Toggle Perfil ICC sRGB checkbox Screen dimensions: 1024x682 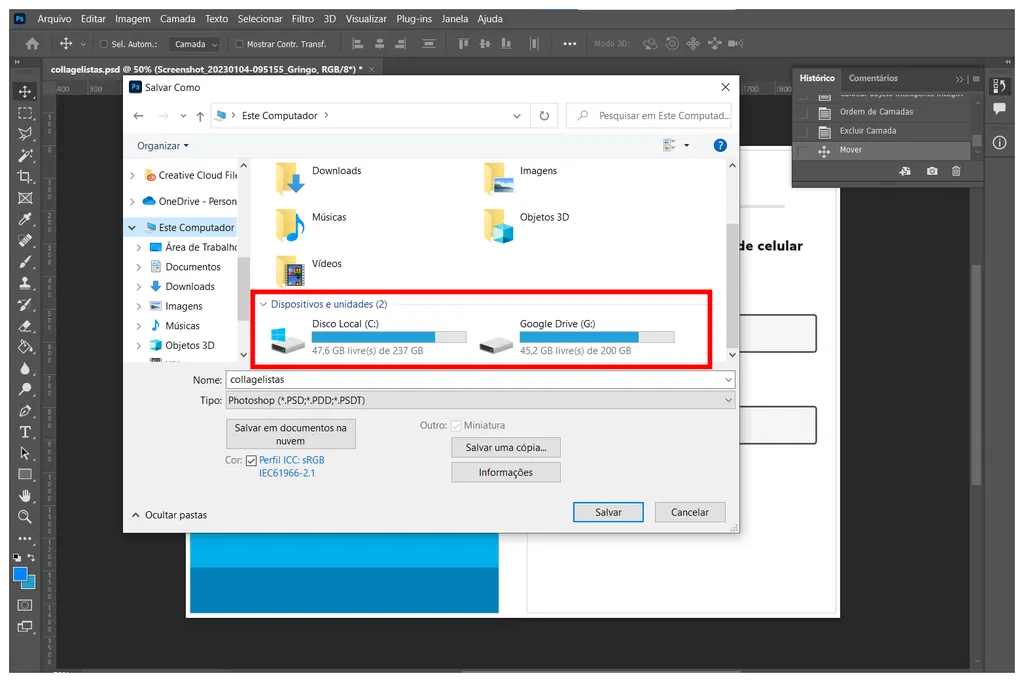click(x=251, y=461)
